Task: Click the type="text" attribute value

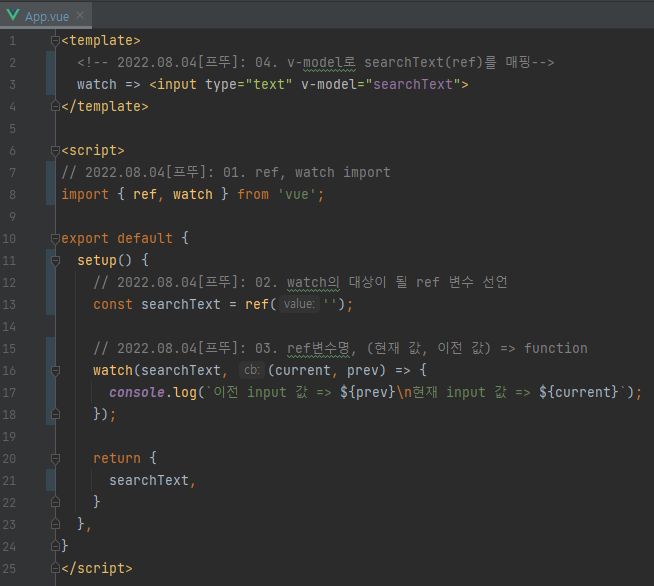Action: tap(269, 85)
